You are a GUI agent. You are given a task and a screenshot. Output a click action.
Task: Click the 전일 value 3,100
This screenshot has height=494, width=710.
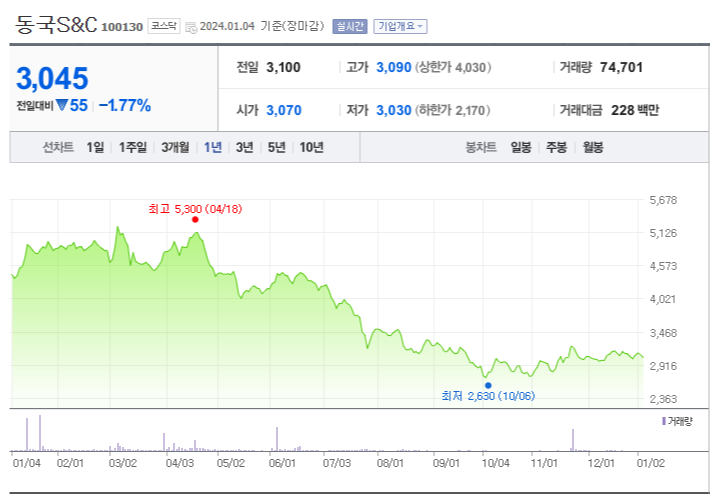pyautogui.click(x=283, y=67)
